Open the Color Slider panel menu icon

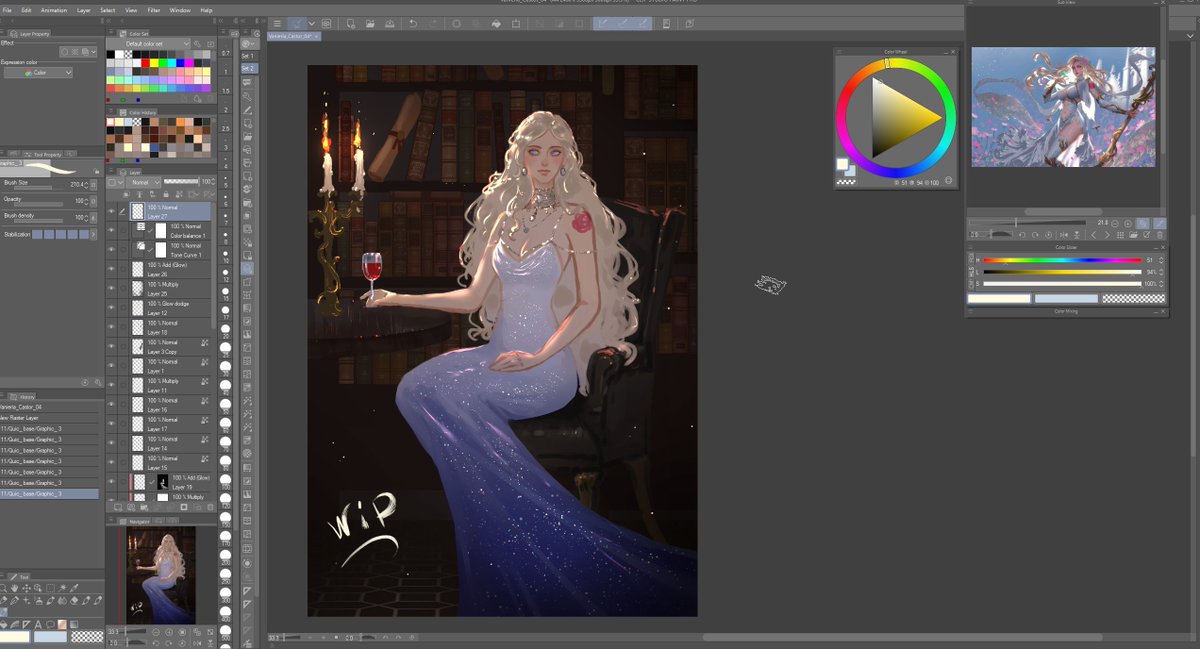coord(971,247)
